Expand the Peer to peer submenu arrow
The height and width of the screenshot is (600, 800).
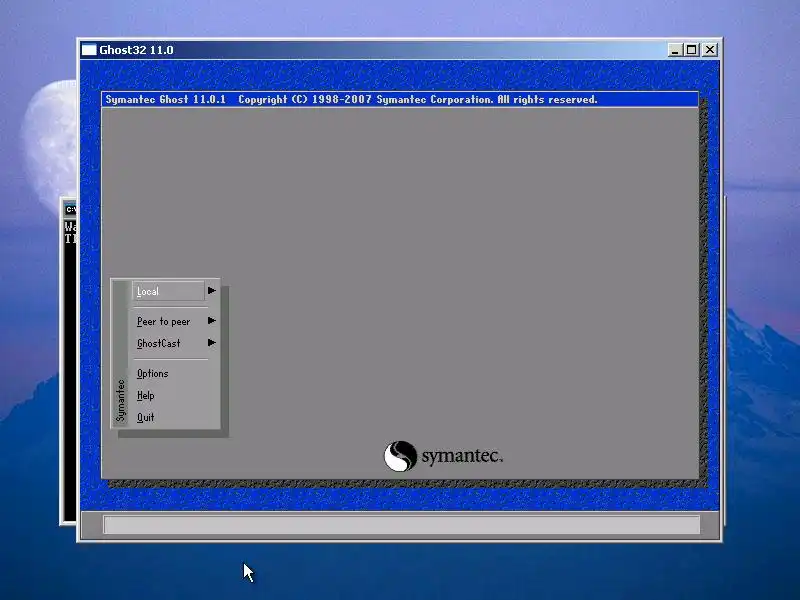point(212,321)
